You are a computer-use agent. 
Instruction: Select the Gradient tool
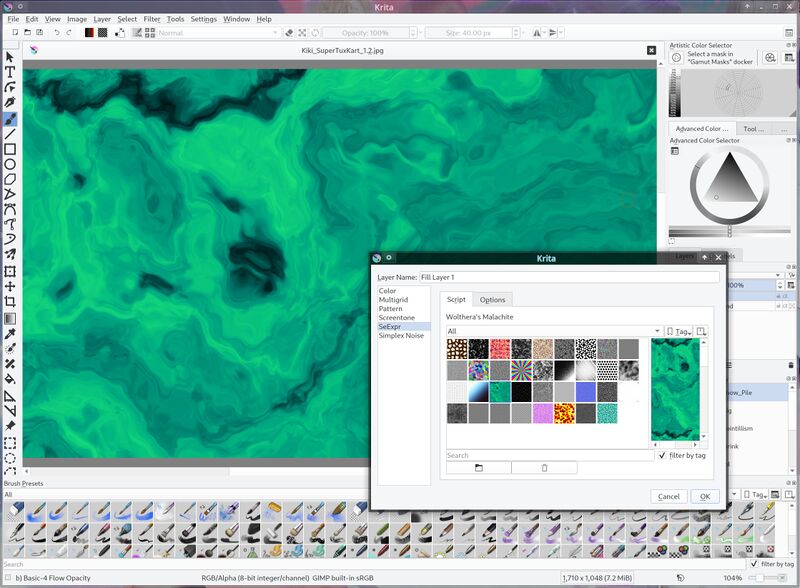click(x=10, y=319)
